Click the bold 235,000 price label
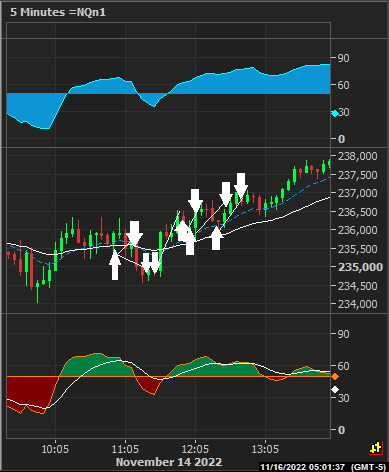The height and width of the screenshot is (472, 389). click(361, 267)
